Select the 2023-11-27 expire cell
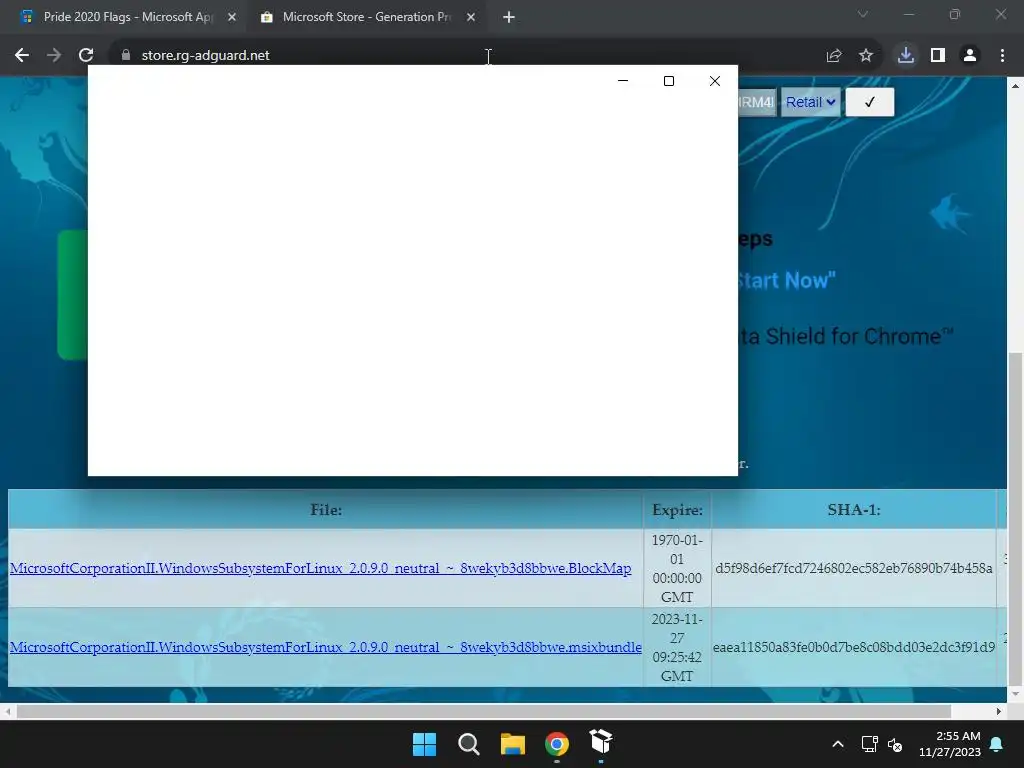Screen dimensions: 1024x768 [x=677, y=647]
